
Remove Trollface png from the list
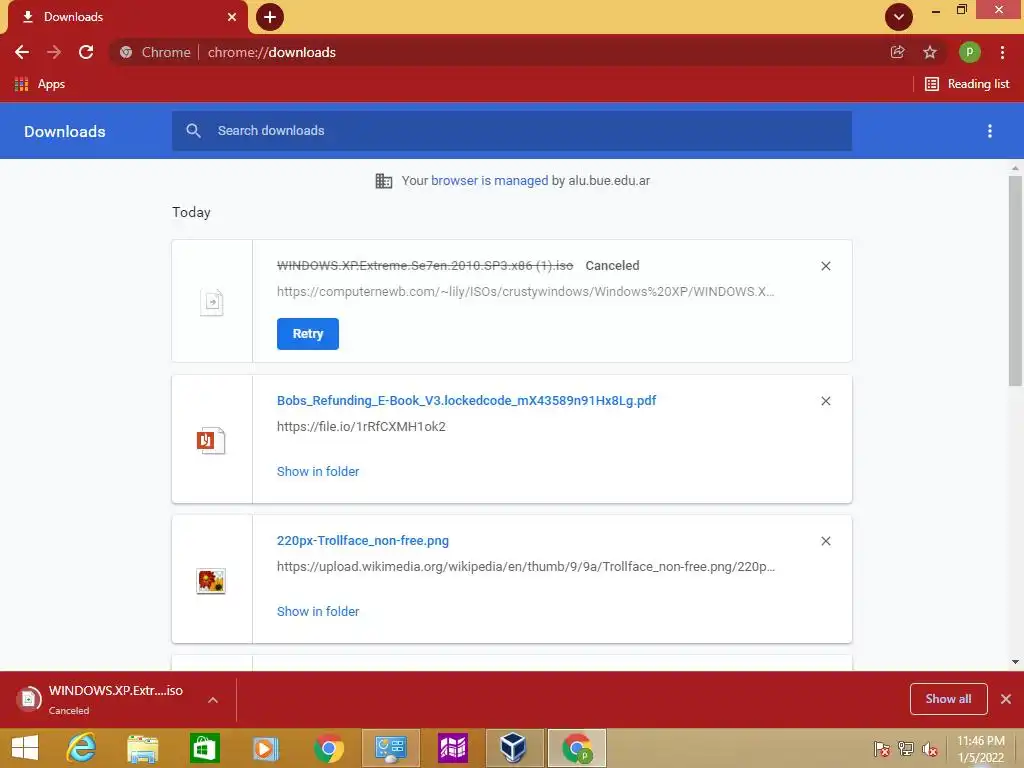825,541
